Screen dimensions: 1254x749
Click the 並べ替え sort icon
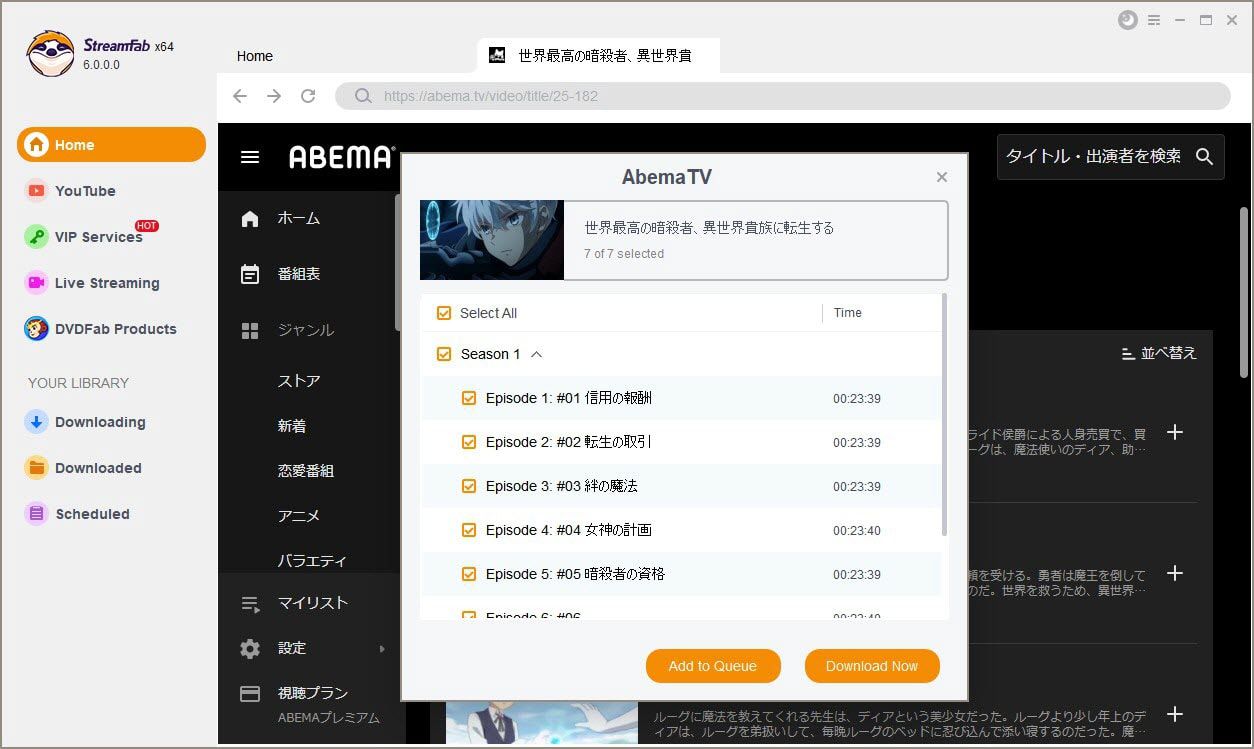[x=1128, y=353]
